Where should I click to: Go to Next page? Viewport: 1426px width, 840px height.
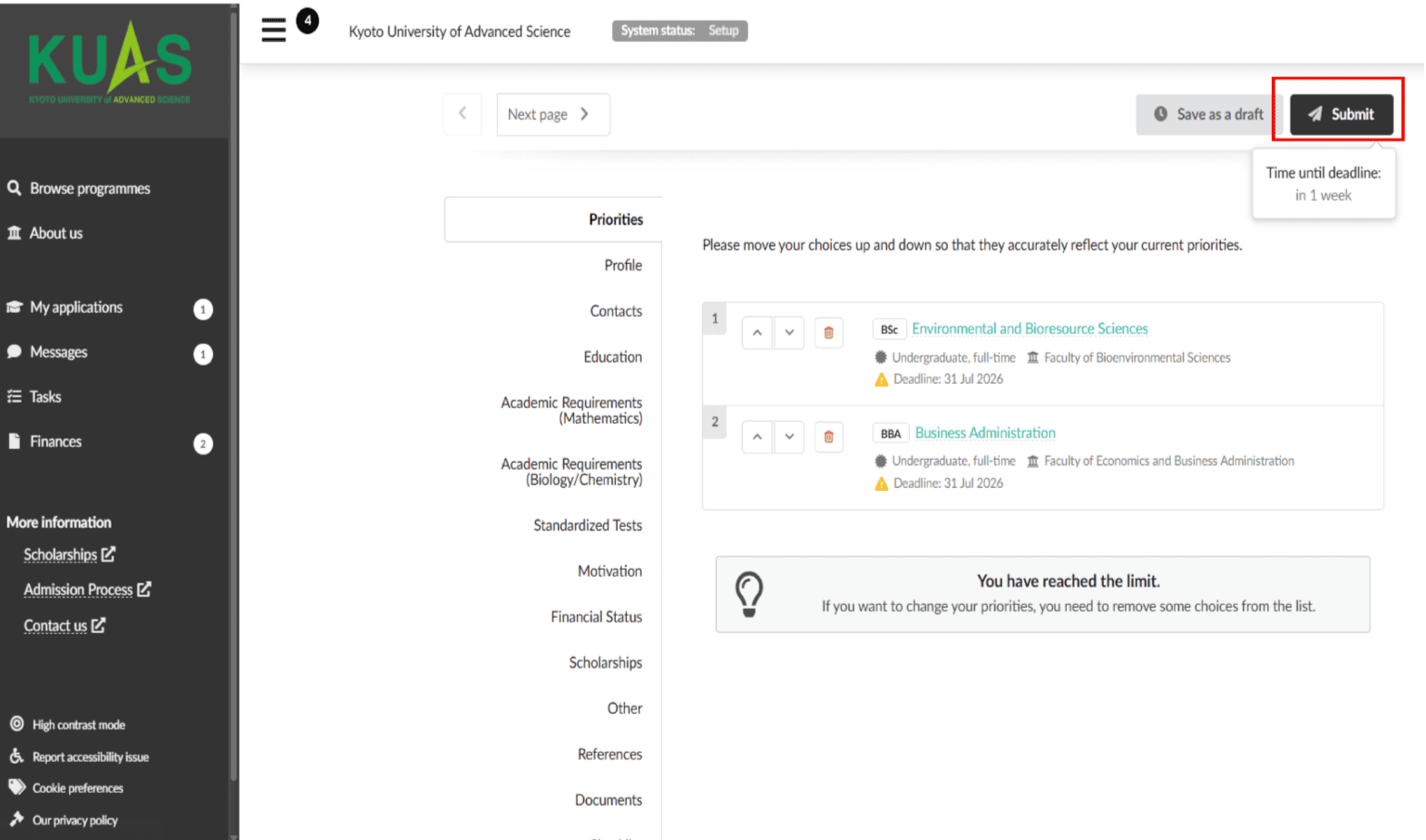(553, 114)
